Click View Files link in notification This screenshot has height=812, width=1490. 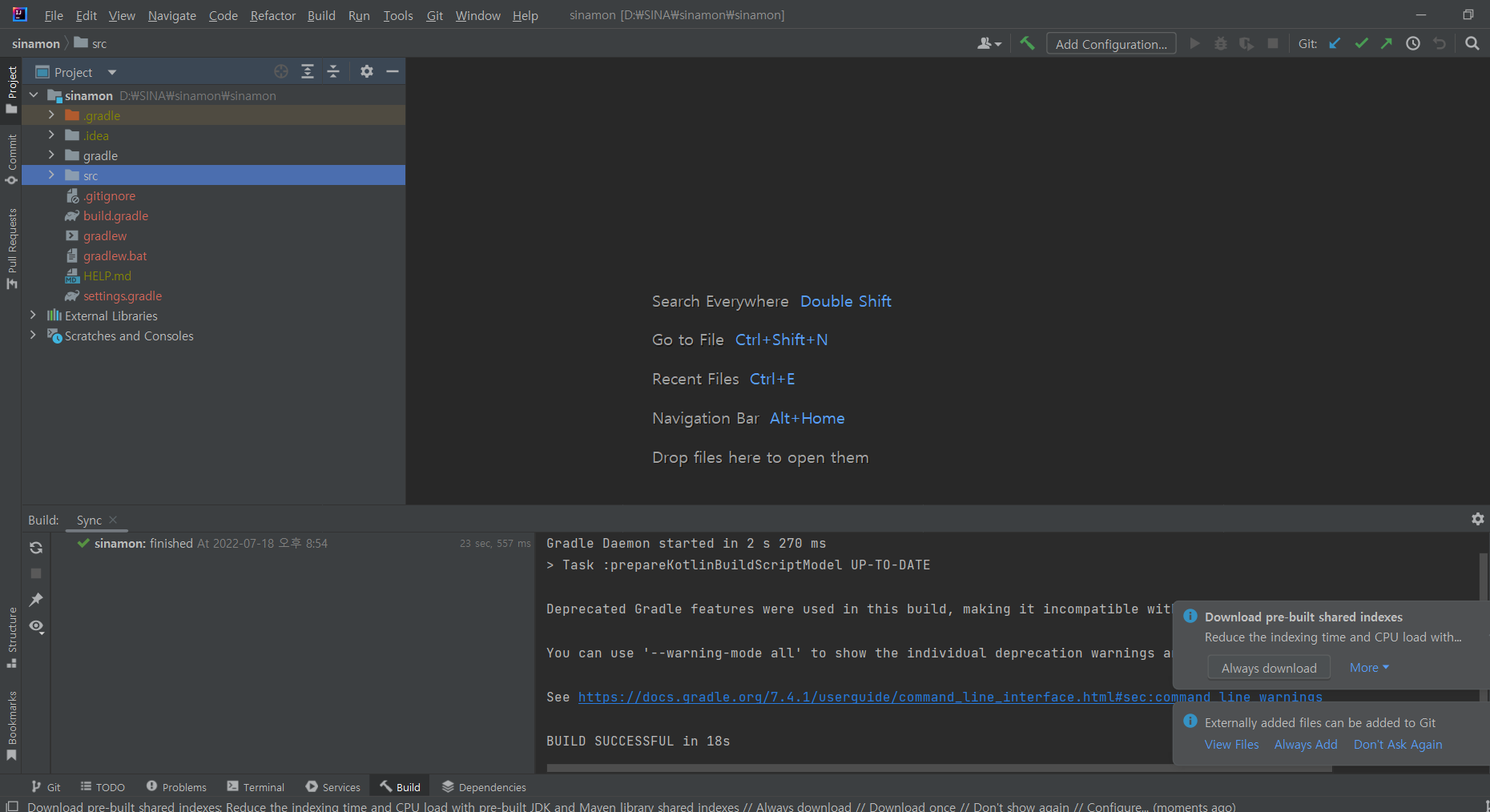click(x=1231, y=744)
